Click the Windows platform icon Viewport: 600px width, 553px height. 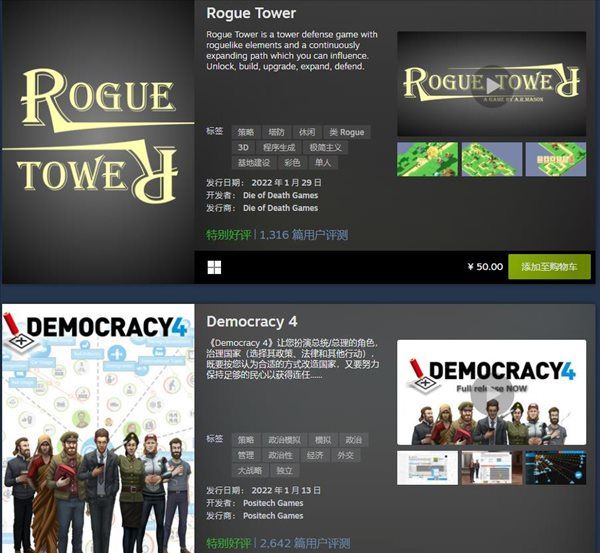[x=214, y=268]
